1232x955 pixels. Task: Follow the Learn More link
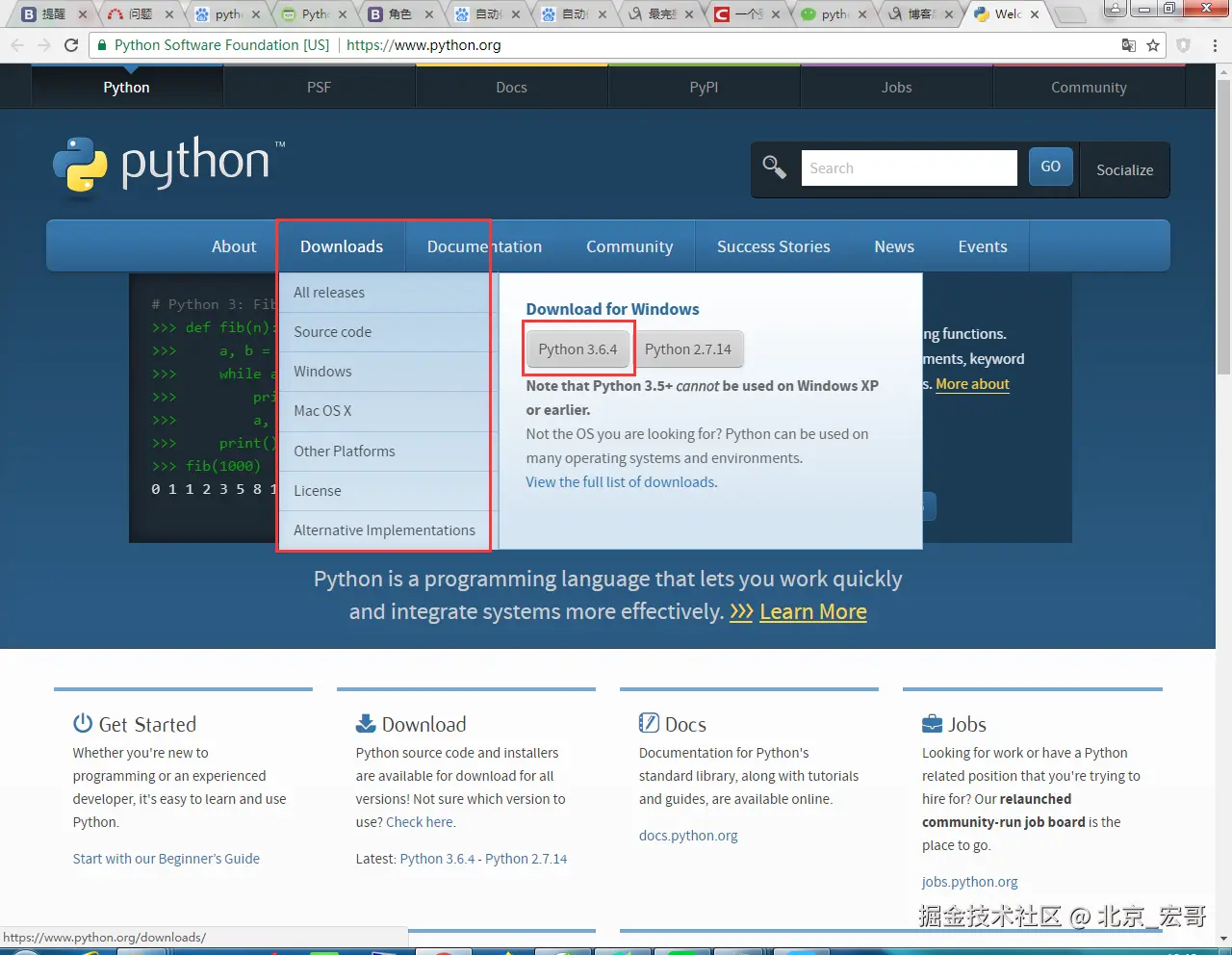click(813, 612)
